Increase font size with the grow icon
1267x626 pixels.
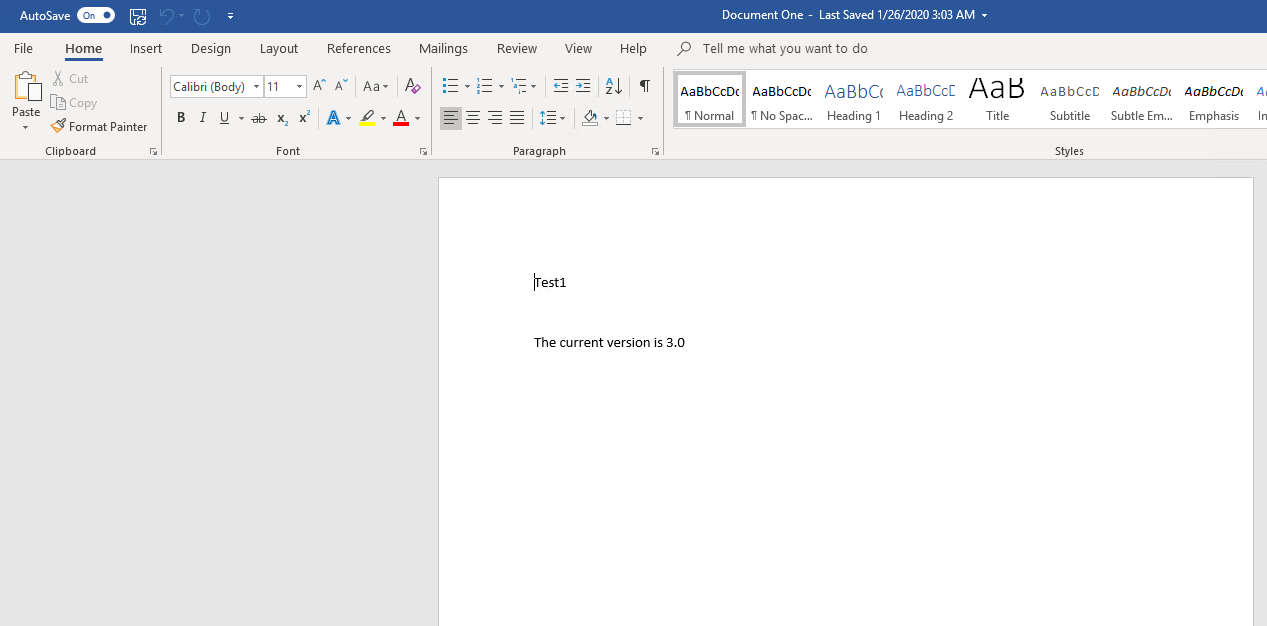pyautogui.click(x=319, y=86)
